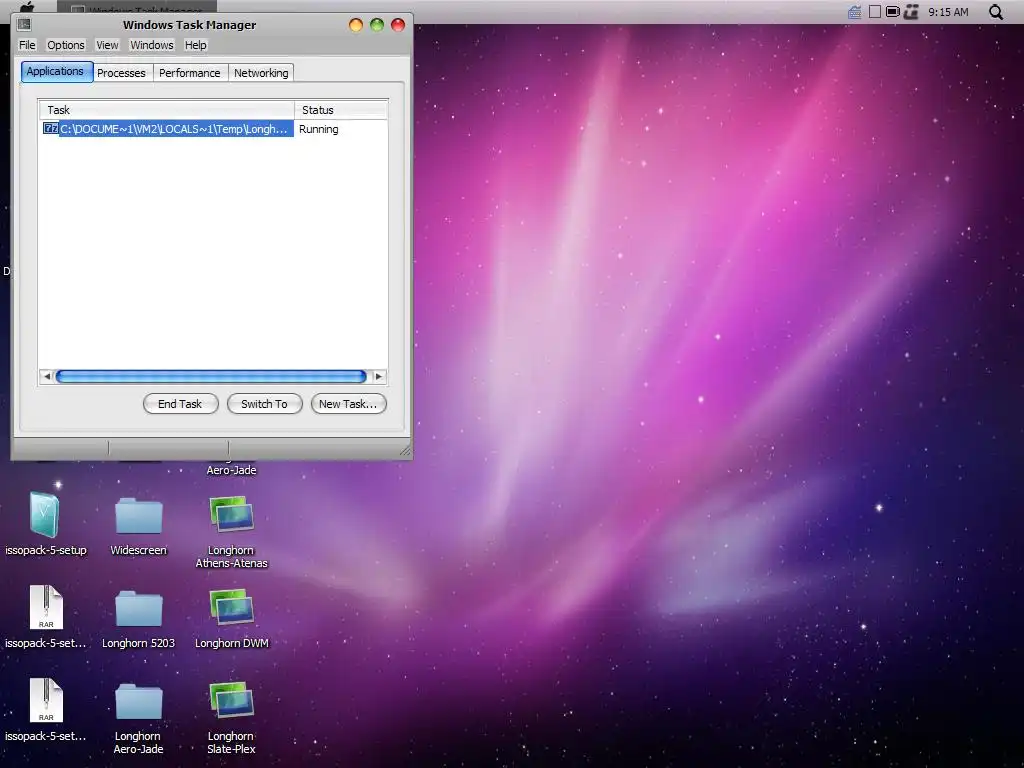This screenshot has height=768, width=1024.
Task: Click the battery icon in the menu bar
Action: [x=892, y=12]
